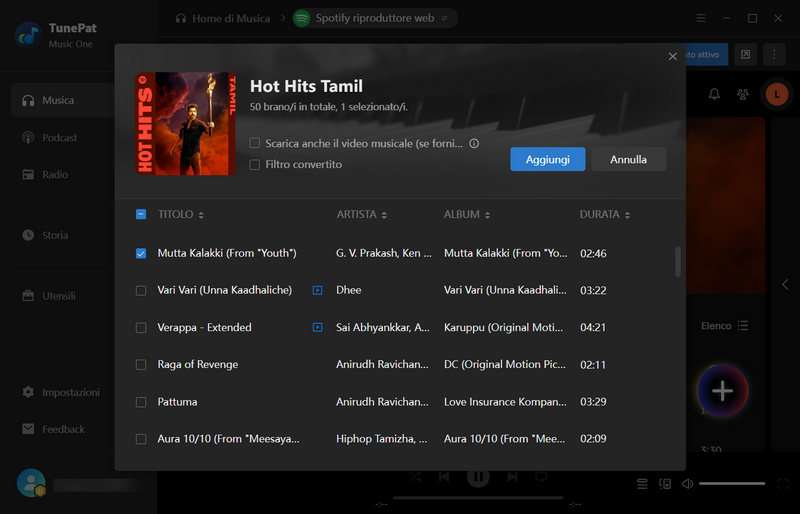
Task: Open the Musica sidebar section
Action: (x=63, y=100)
